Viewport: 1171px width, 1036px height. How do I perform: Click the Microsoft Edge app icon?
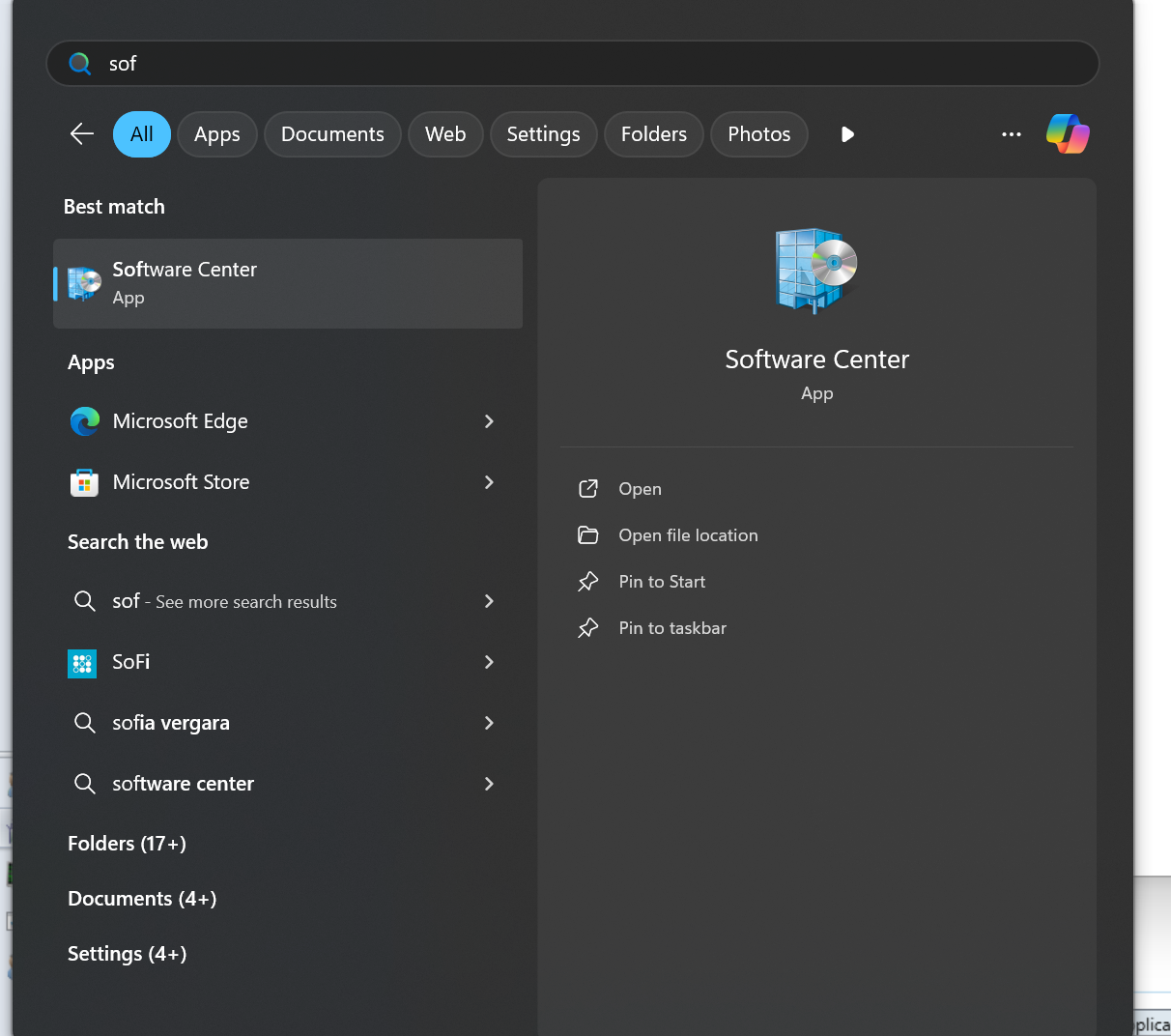[x=85, y=421]
